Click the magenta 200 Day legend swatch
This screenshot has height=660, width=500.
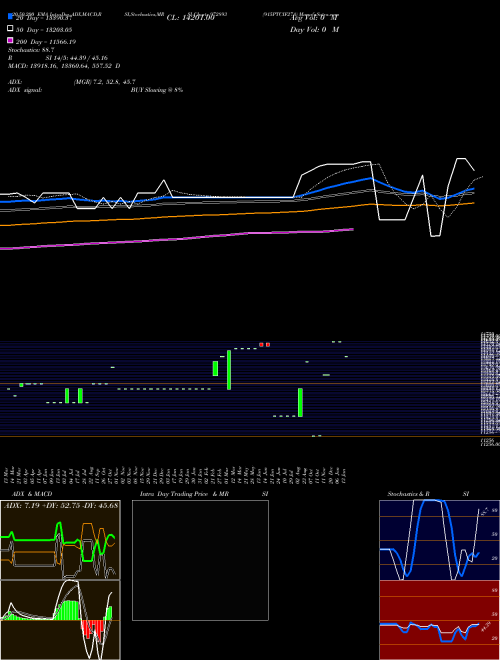click(10, 40)
